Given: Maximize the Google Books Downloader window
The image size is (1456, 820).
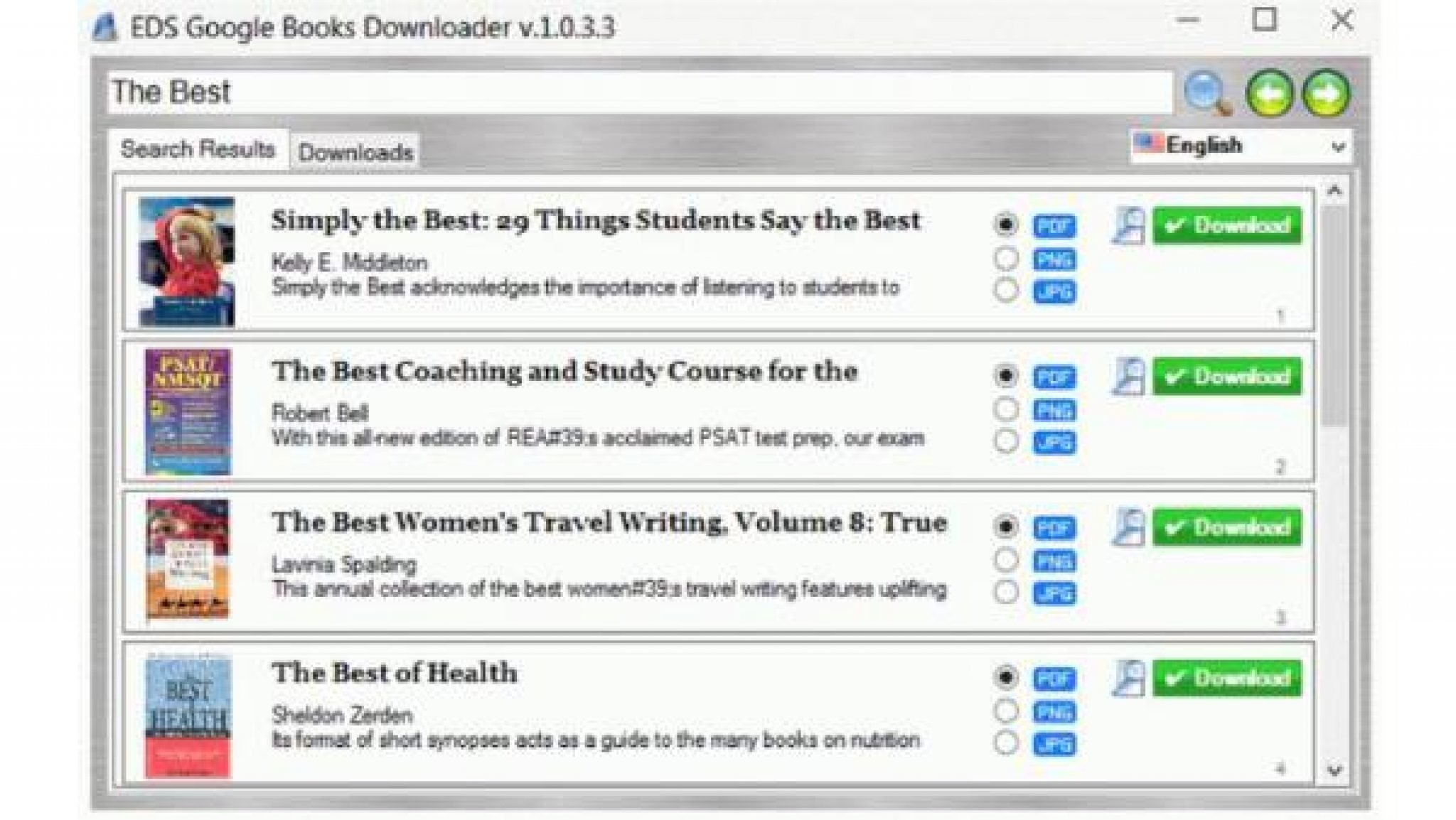Looking at the screenshot, I should [x=1264, y=20].
